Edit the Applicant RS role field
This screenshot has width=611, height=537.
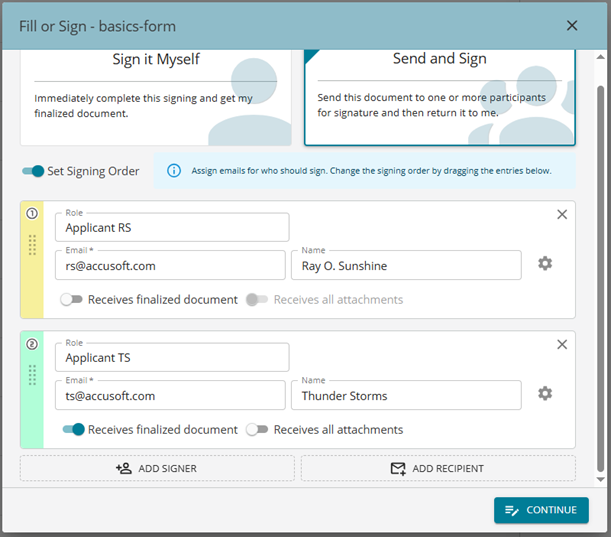click(x=172, y=227)
